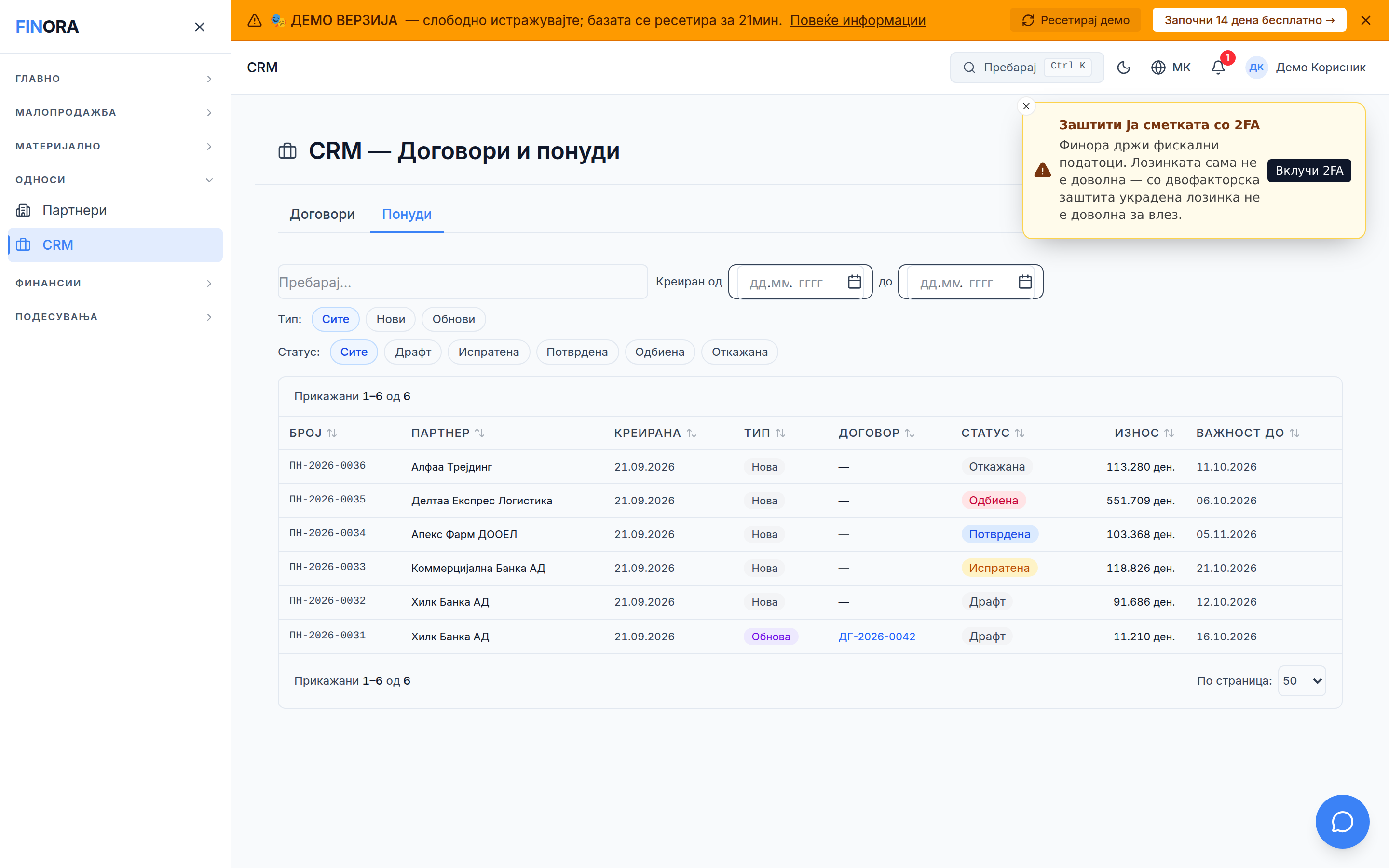Filter type by Нови chip
This screenshot has height=868, width=1389.
point(390,319)
